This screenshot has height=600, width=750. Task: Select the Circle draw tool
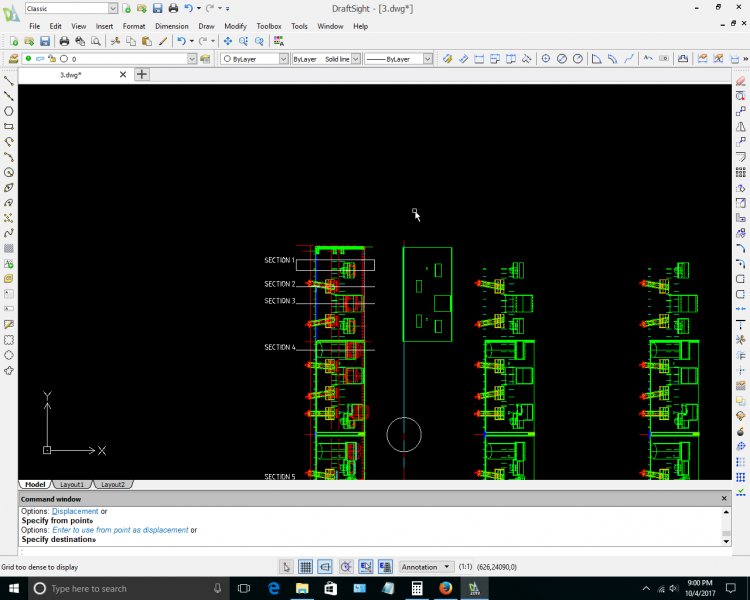point(9,172)
